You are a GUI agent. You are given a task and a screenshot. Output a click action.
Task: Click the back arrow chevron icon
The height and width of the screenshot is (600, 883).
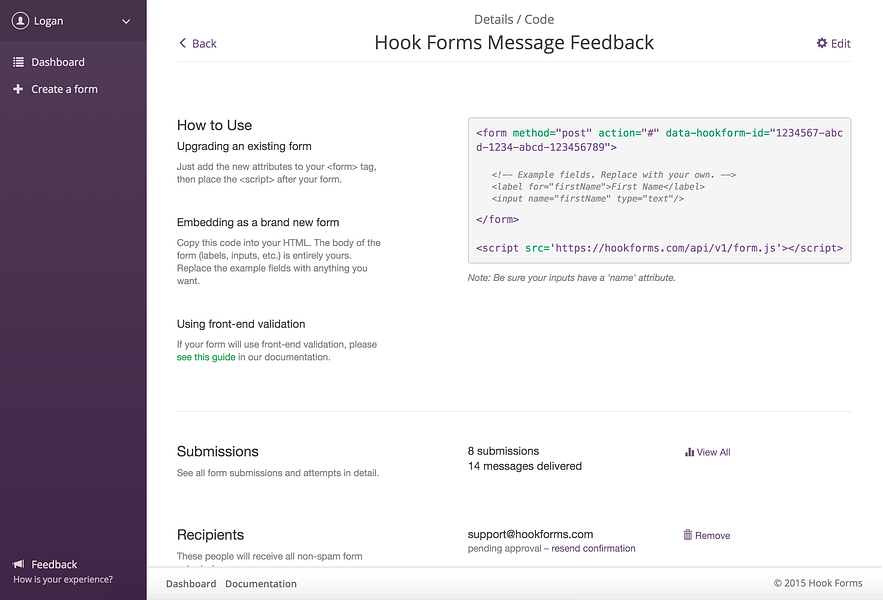tap(182, 43)
